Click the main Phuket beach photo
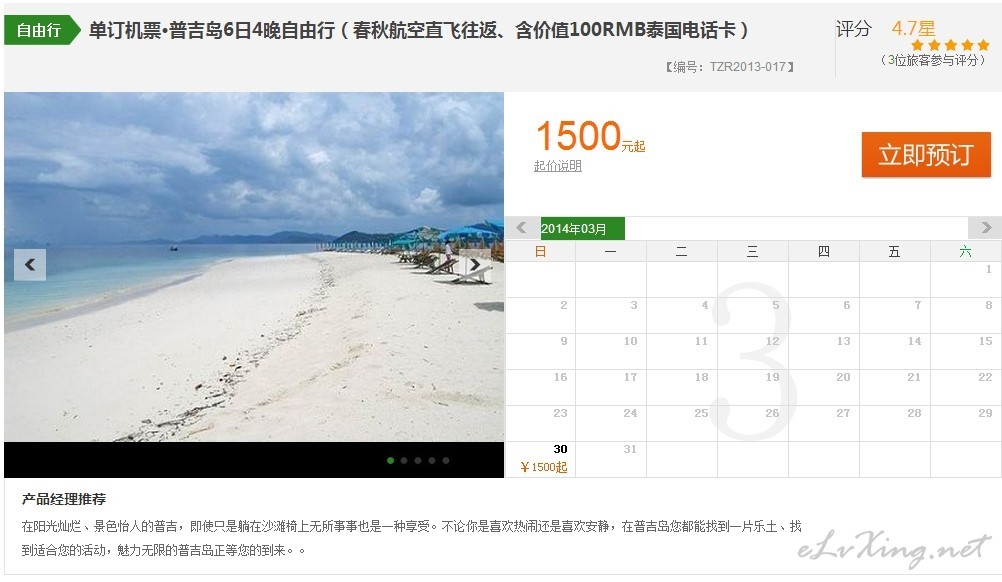Screen dimensions: 1002x582 click(x=254, y=266)
